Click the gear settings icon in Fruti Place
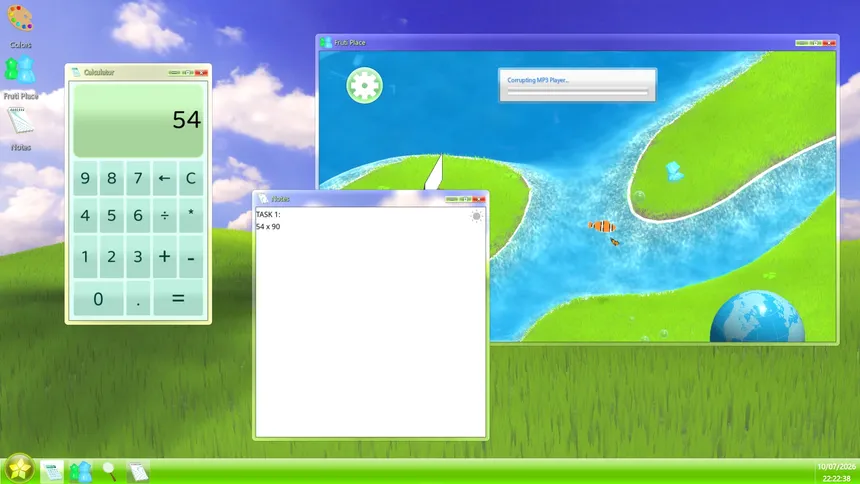This screenshot has height=484, width=860. click(364, 86)
